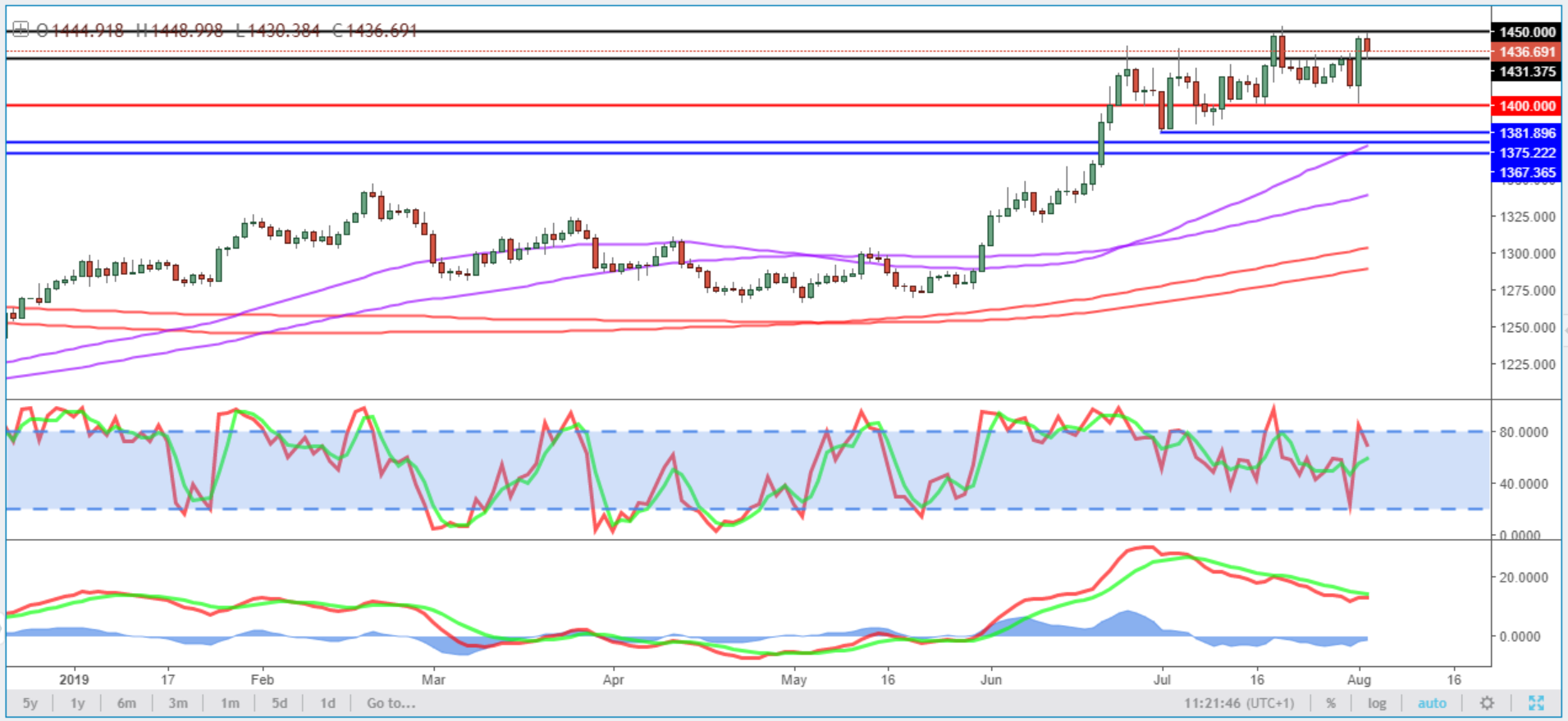This screenshot has height=721, width=1568.
Task: Click the low value L1430.384 in legend
Action: [277, 31]
